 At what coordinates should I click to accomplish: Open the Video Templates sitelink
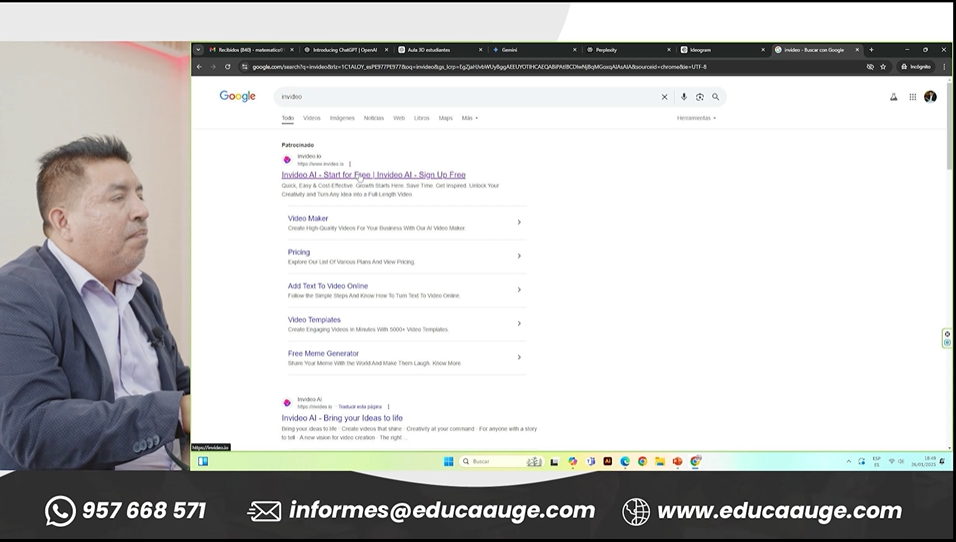pos(314,319)
